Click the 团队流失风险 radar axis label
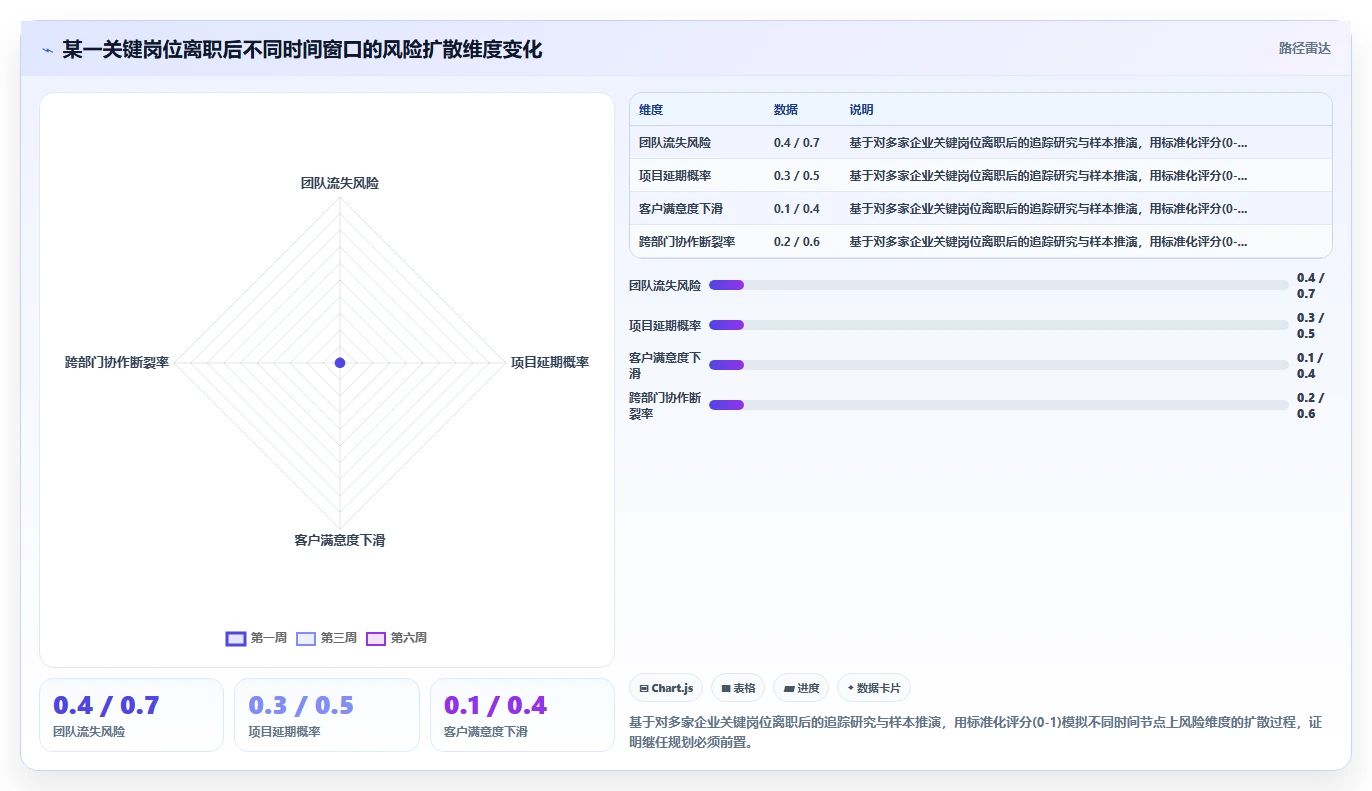The width and height of the screenshot is (1372, 791). coord(340,183)
